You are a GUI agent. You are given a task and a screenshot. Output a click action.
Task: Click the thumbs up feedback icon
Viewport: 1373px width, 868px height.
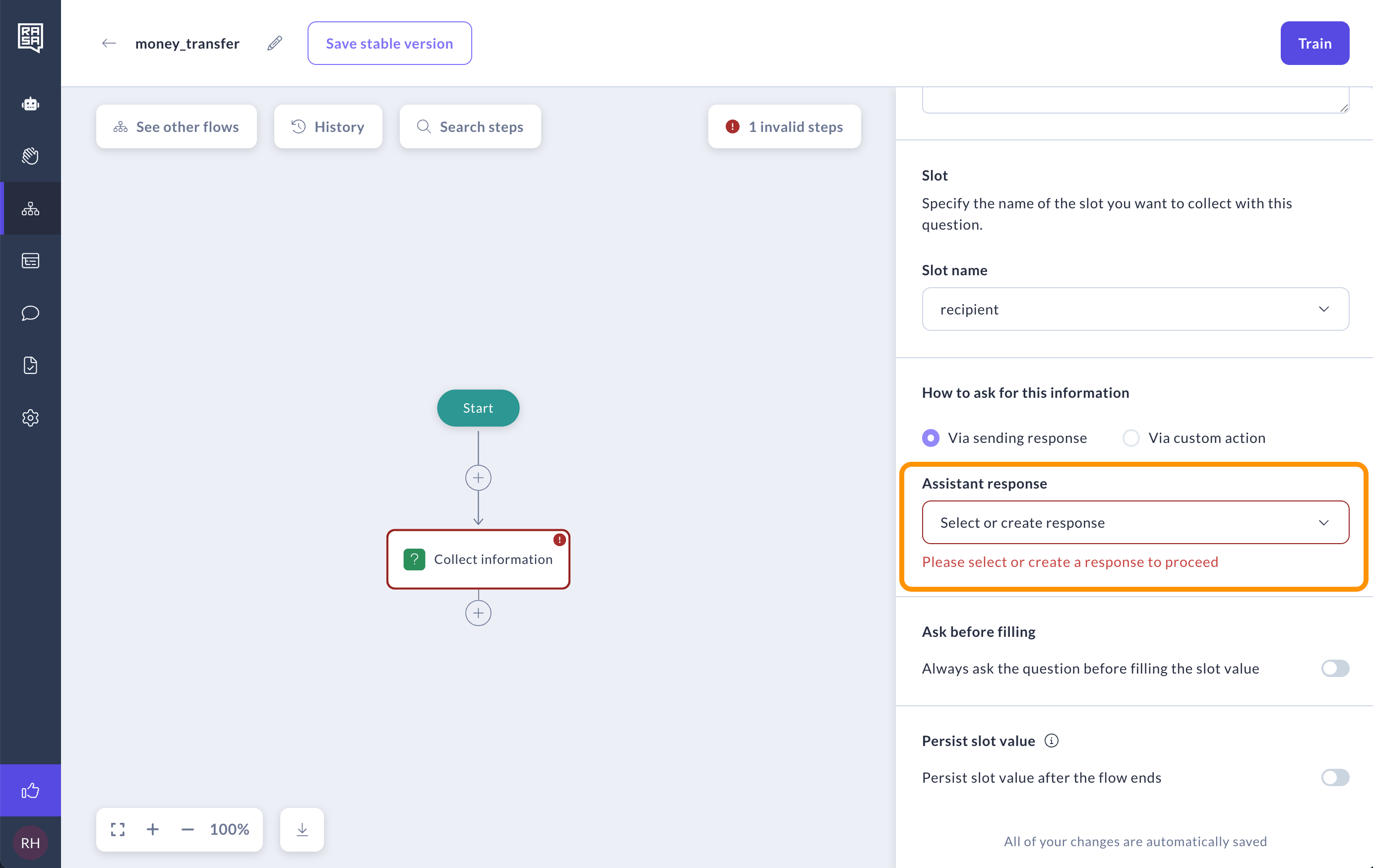(x=30, y=791)
